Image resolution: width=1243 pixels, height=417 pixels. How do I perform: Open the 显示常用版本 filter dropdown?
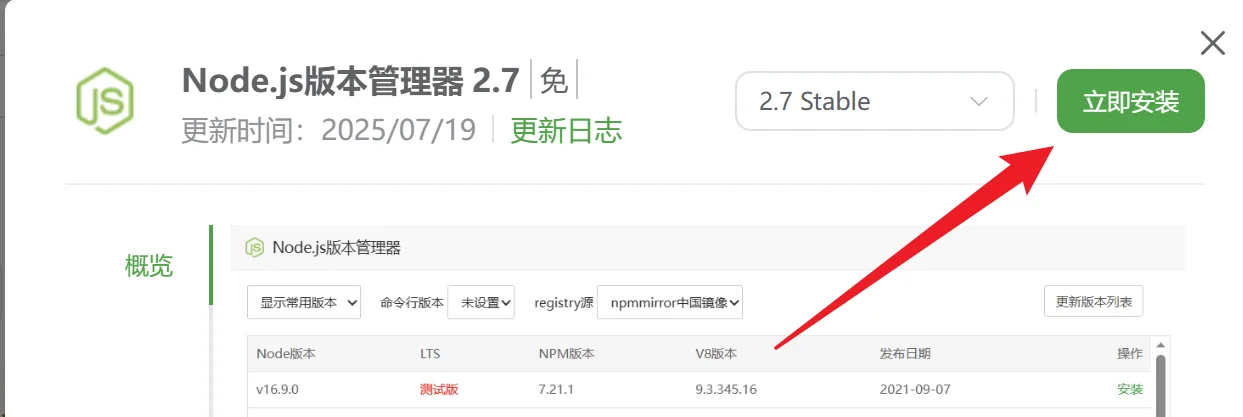[x=304, y=302]
